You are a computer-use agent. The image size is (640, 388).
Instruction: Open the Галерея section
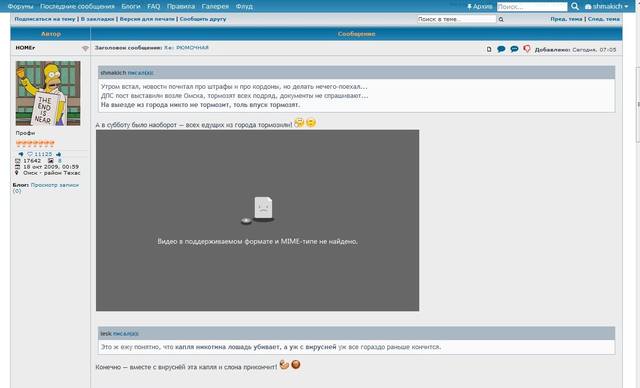point(215,7)
